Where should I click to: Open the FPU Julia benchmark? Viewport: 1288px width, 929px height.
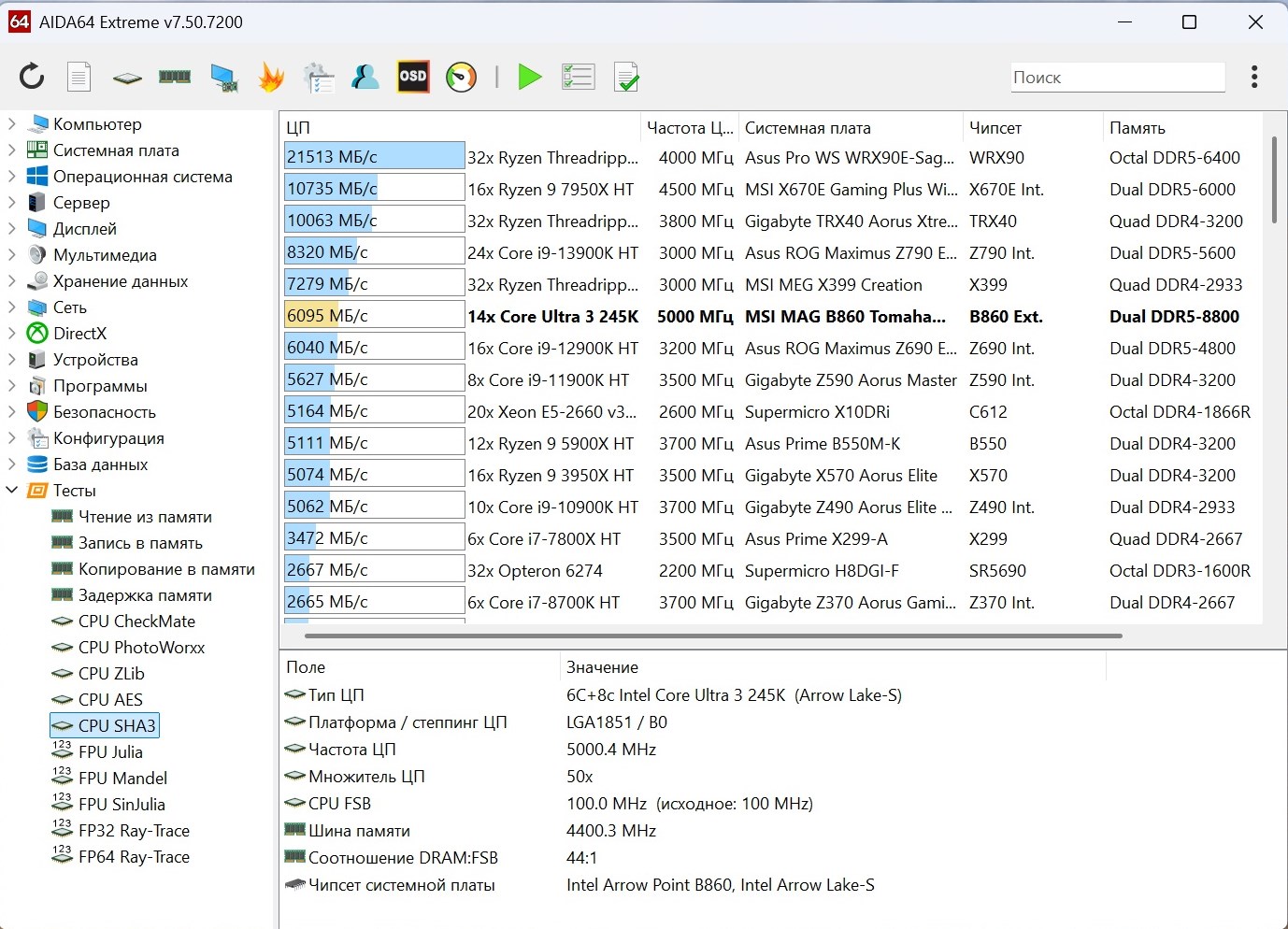110,751
